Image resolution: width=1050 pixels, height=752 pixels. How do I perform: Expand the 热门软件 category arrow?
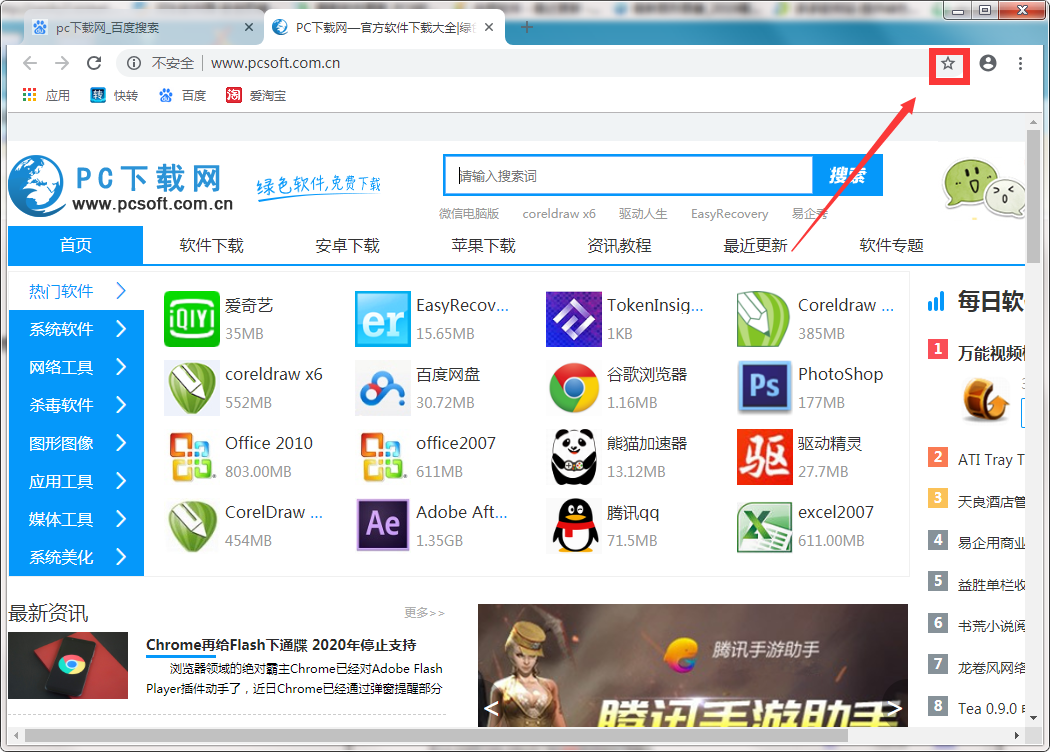[x=121, y=291]
